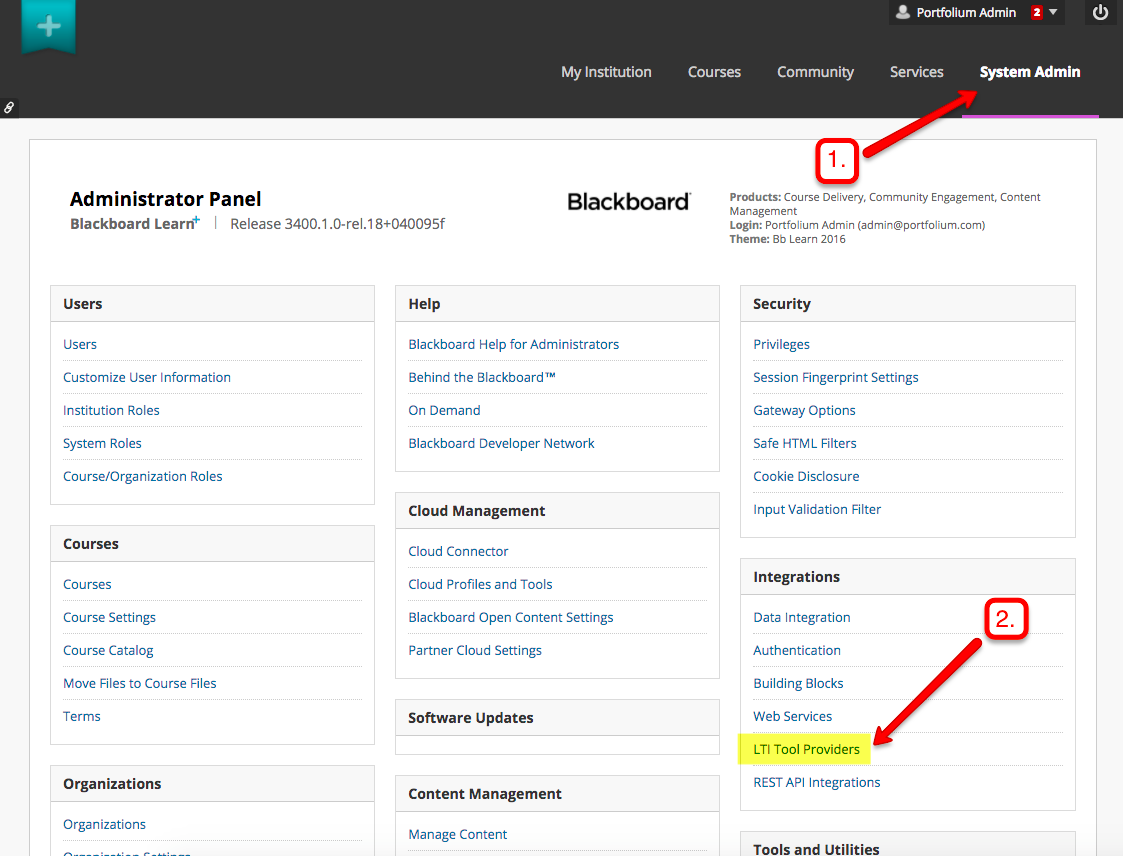This screenshot has width=1123, height=856.
Task: Click the Tools and Utilities header
Action: point(908,845)
